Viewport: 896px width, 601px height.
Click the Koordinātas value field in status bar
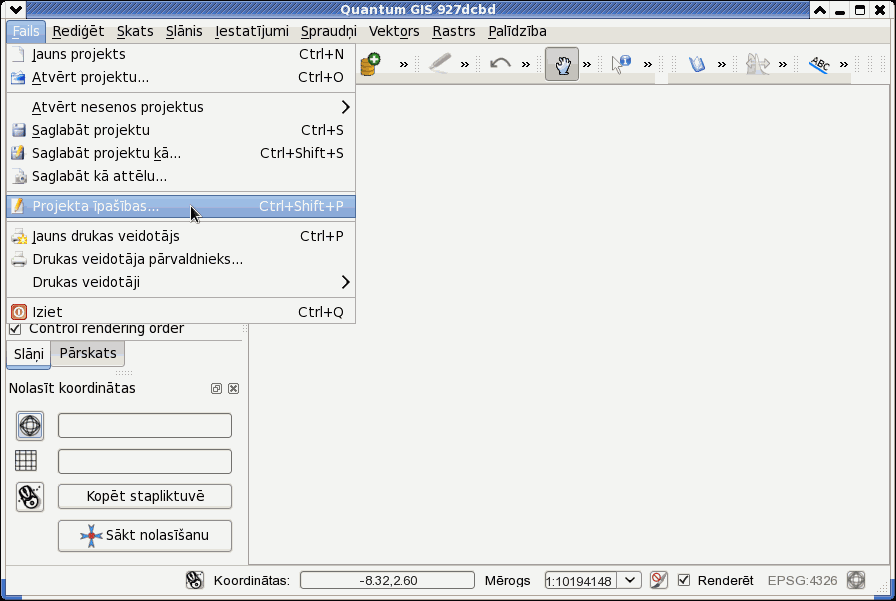click(387, 580)
